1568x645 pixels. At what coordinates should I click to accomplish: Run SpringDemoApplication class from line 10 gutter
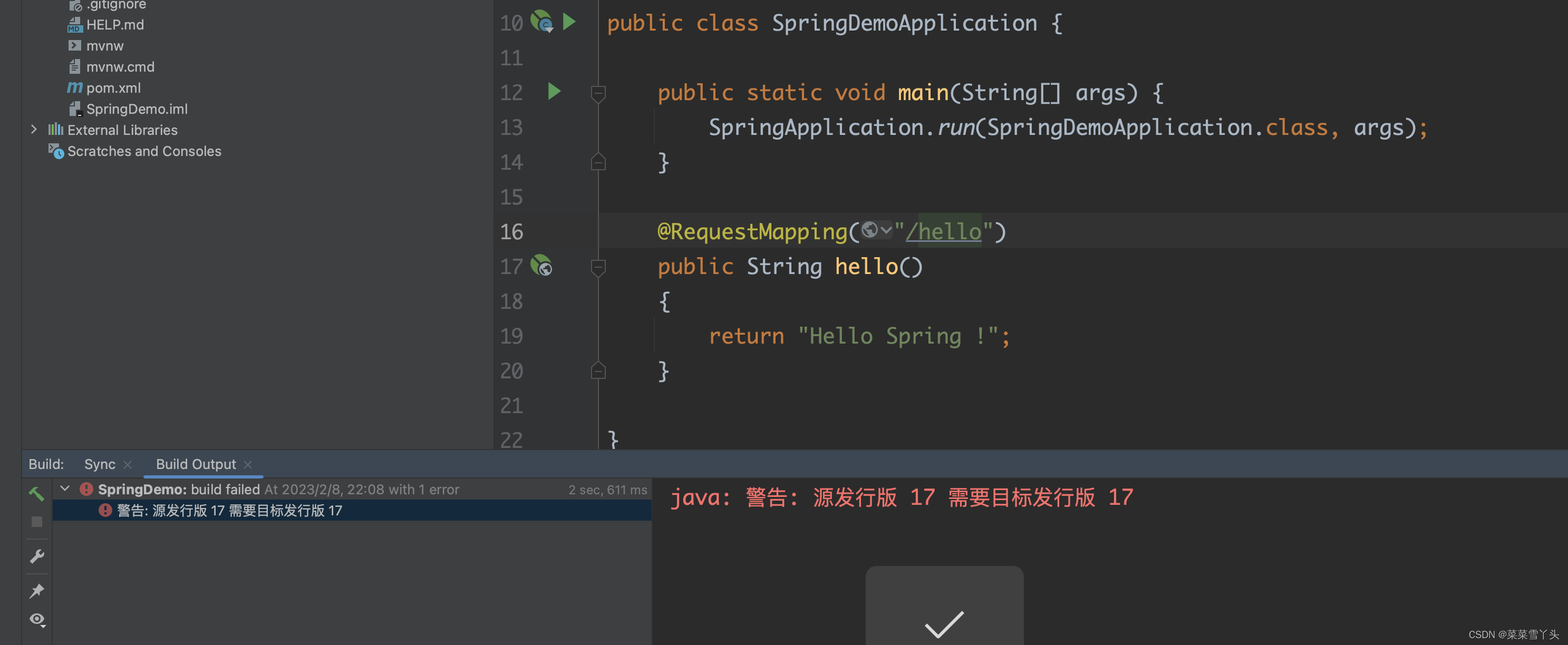tap(569, 23)
